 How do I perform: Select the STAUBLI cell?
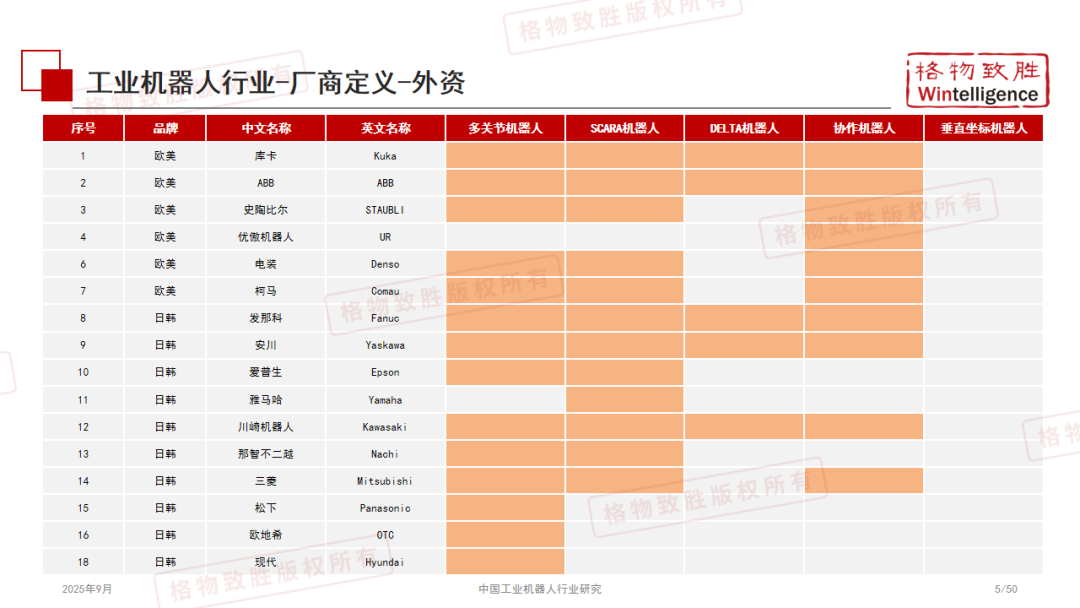click(386, 209)
